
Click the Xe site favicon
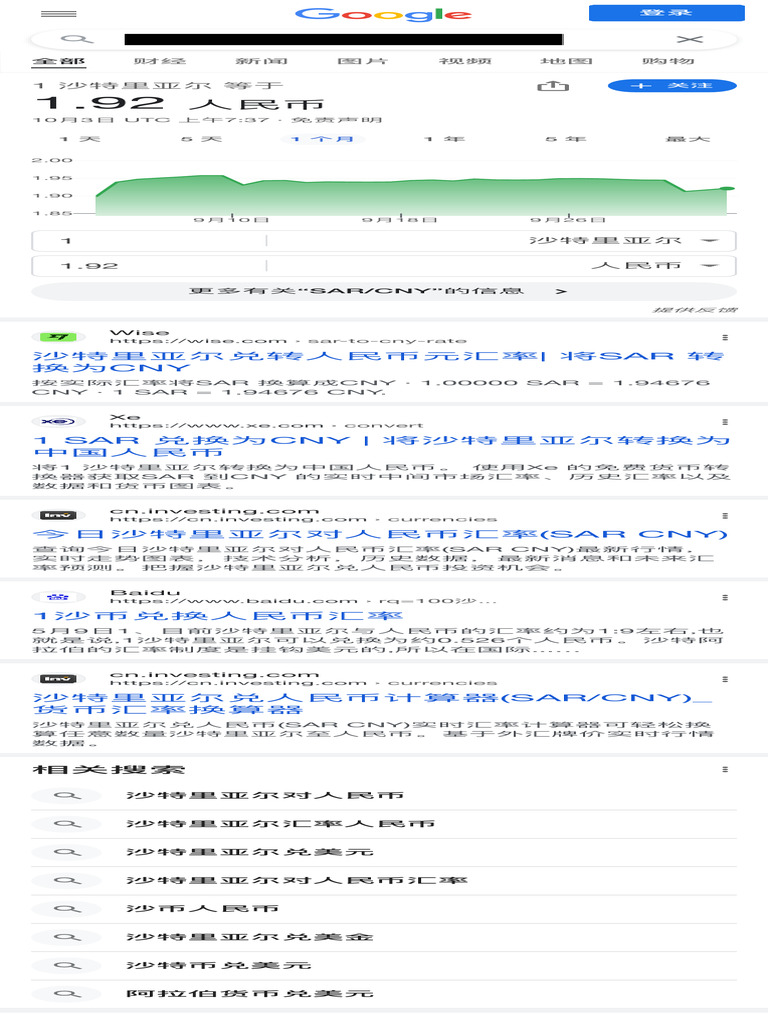click(x=59, y=421)
